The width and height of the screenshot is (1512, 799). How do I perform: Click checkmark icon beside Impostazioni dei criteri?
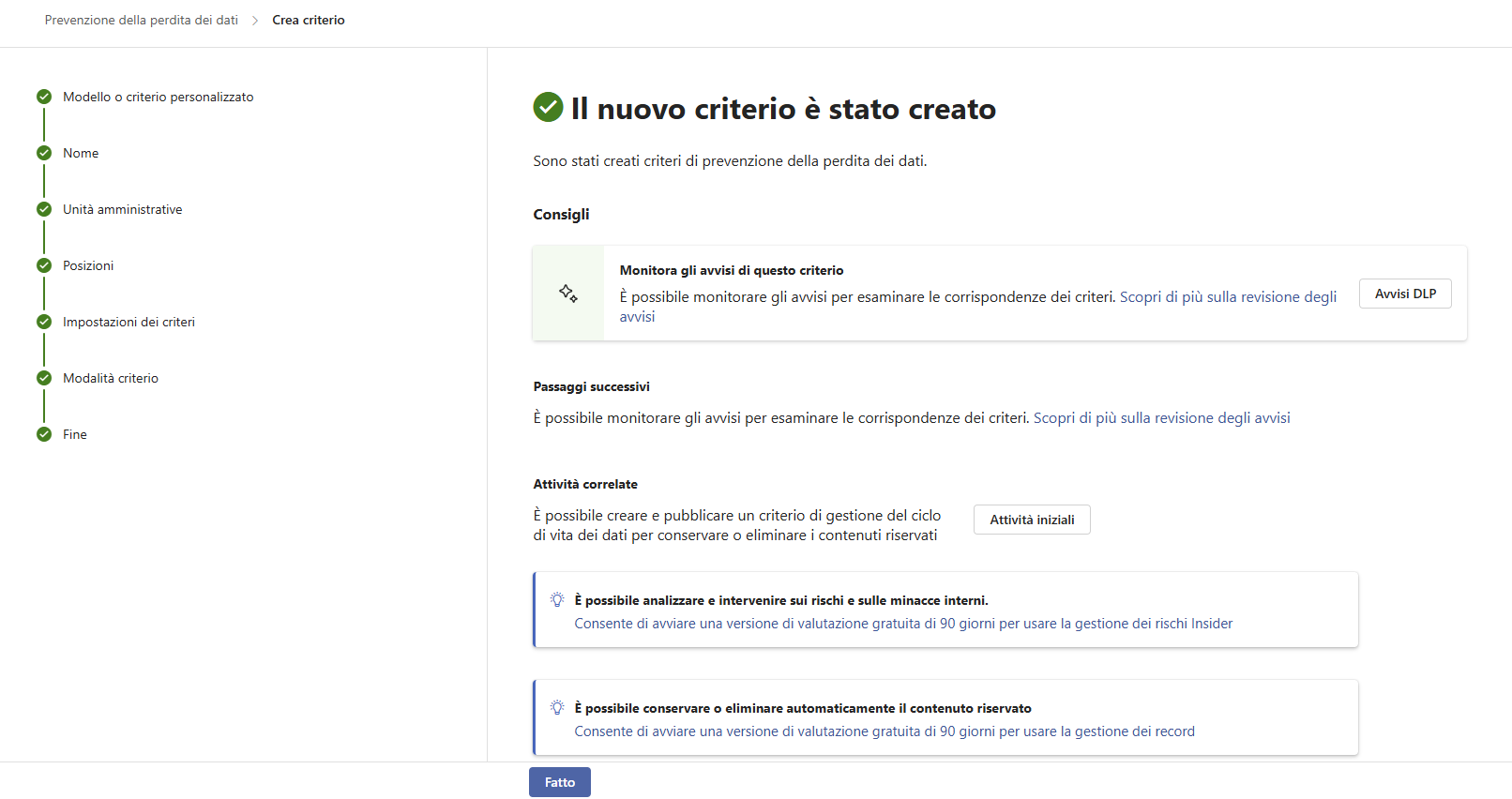pos(44,322)
